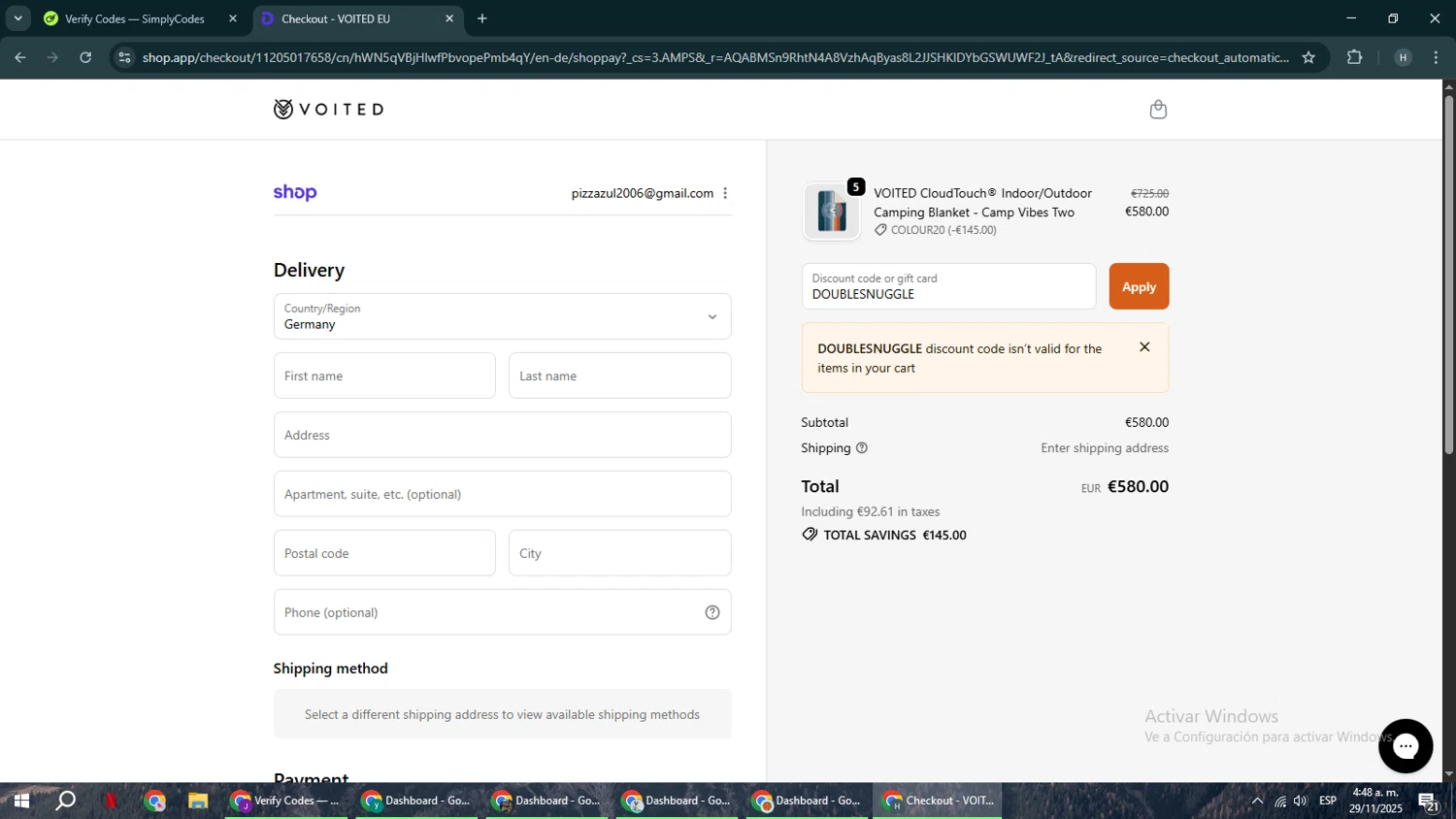1456x819 pixels.
Task: Open a new browser tab
Action: [x=482, y=18]
